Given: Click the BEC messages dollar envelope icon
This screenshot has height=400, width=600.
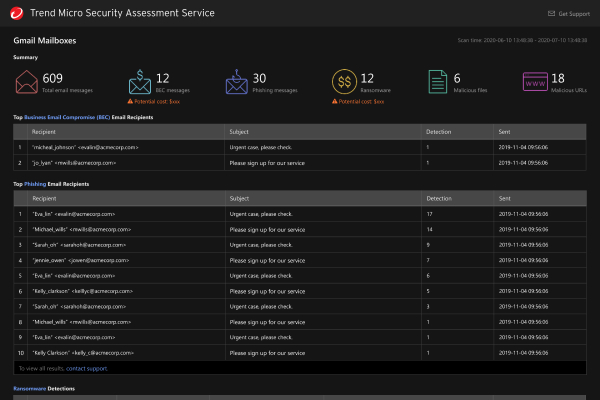Looking at the screenshot, I should click(x=140, y=82).
